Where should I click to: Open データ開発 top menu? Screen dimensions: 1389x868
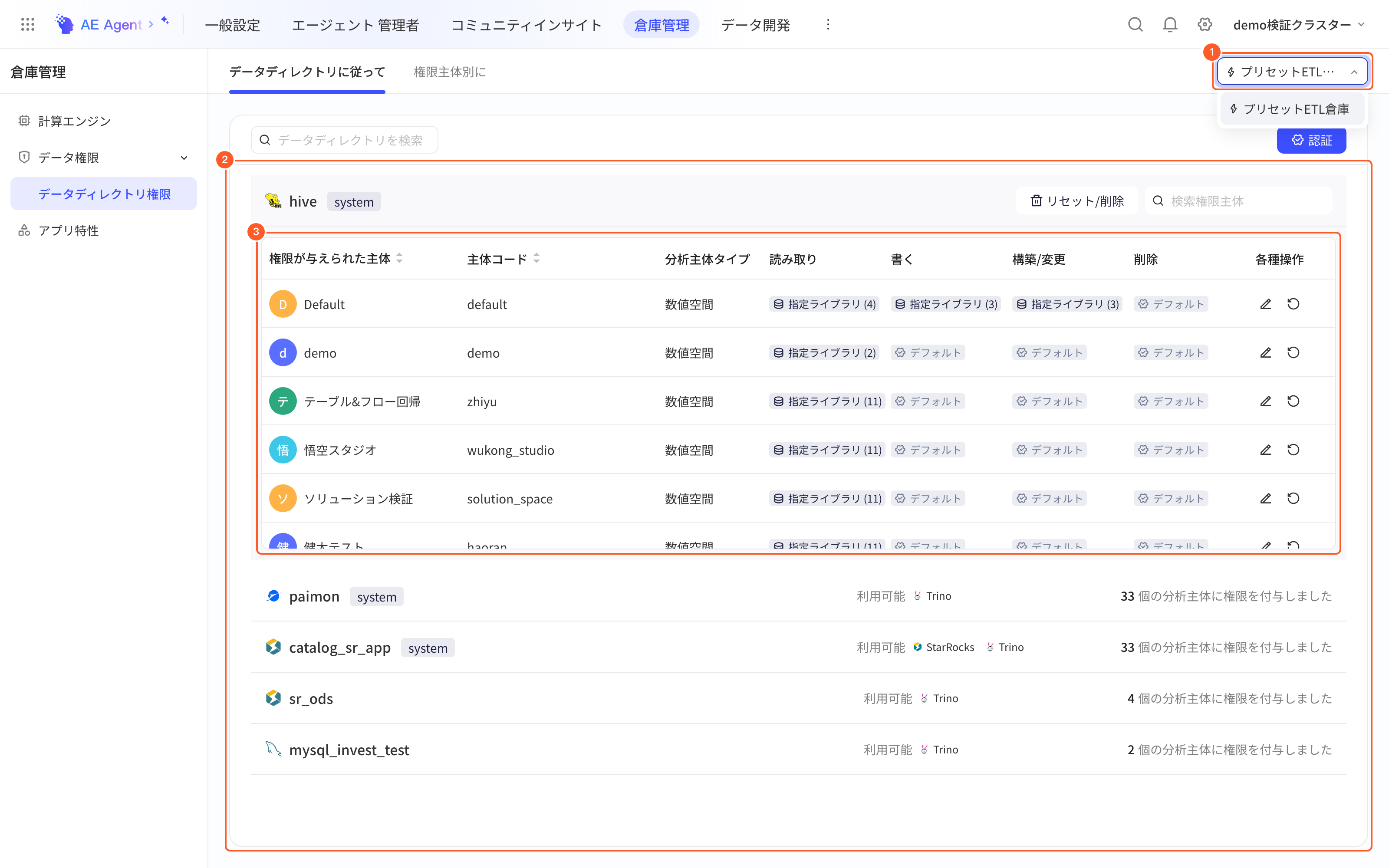coord(755,25)
